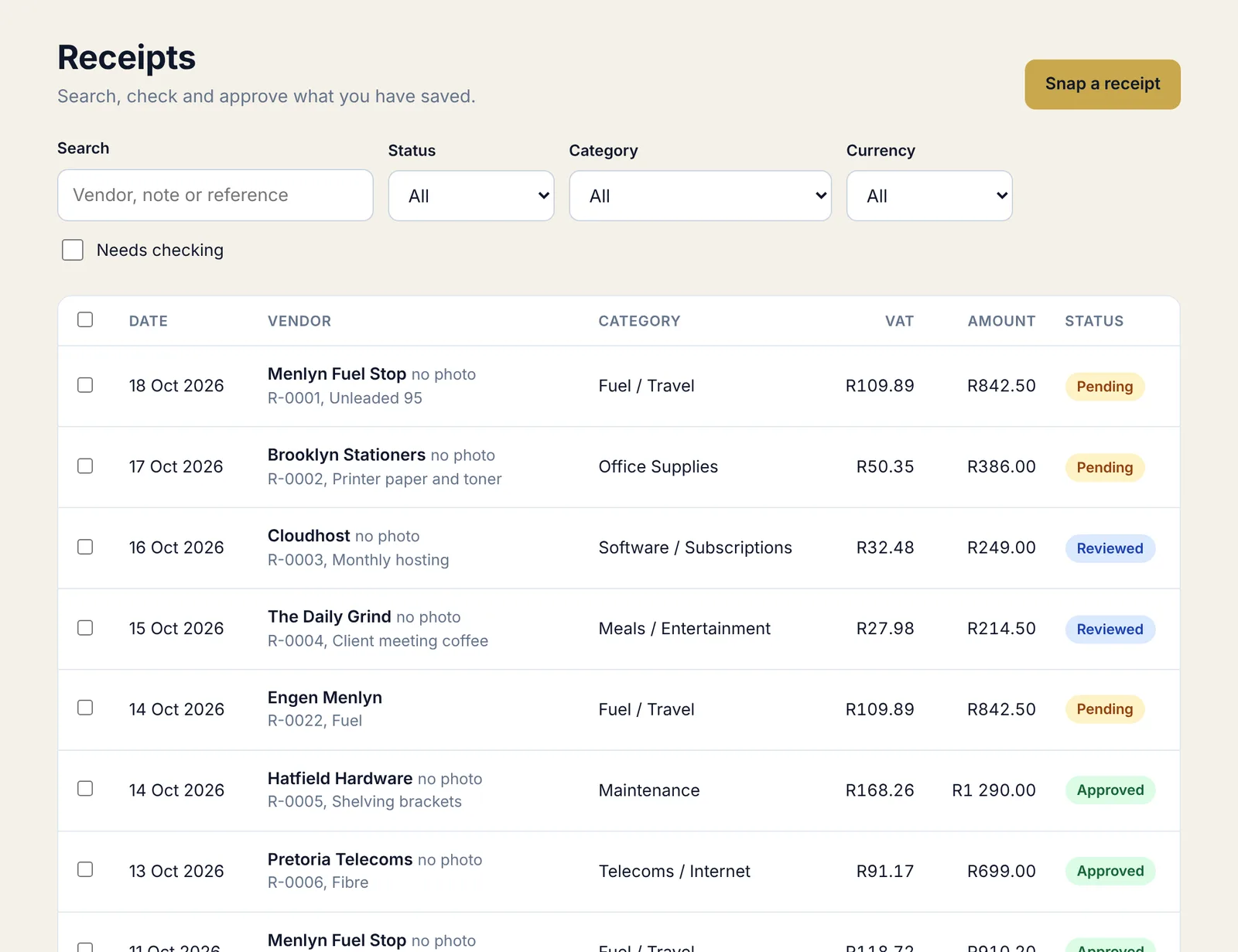This screenshot has height=952, width=1238.
Task: Click the R-0003, Monthly hosting reference
Action: (x=358, y=560)
